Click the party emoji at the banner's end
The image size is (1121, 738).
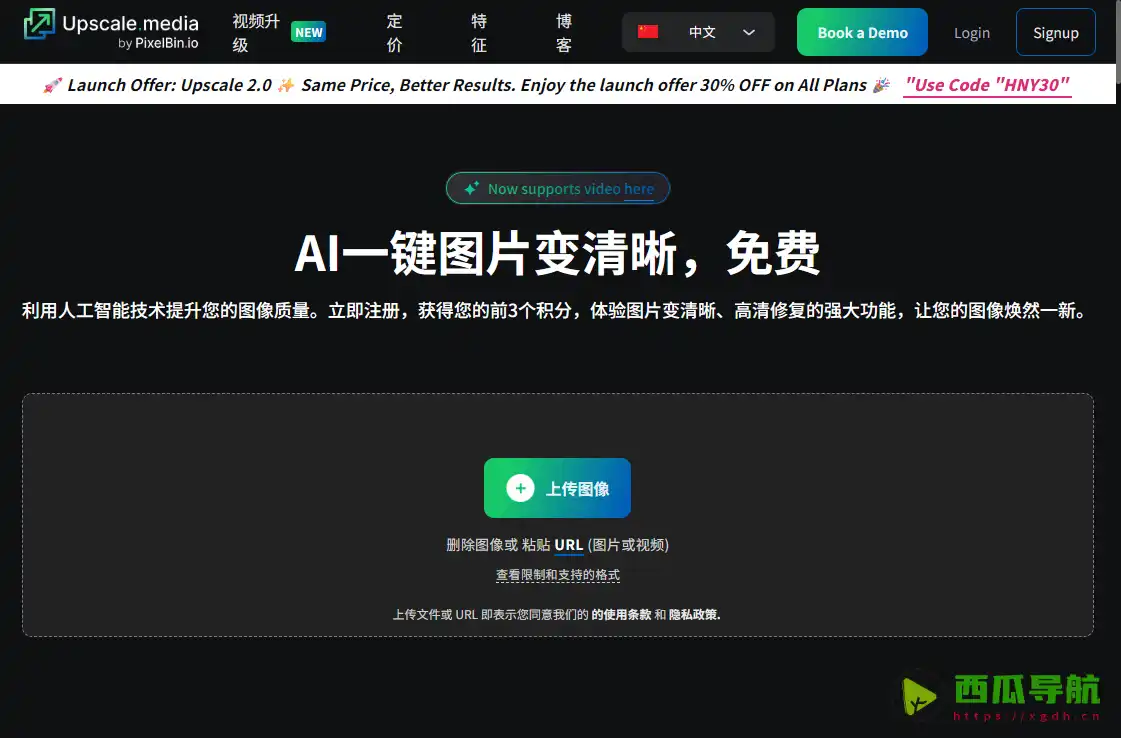tap(879, 84)
